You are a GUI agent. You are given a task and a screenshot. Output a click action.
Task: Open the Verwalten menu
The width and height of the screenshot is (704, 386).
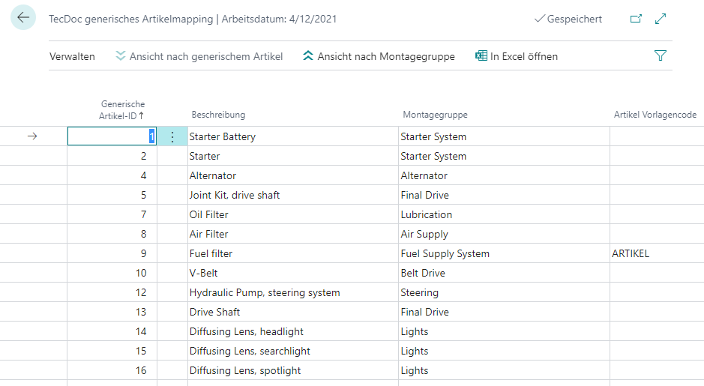click(72, 57)
